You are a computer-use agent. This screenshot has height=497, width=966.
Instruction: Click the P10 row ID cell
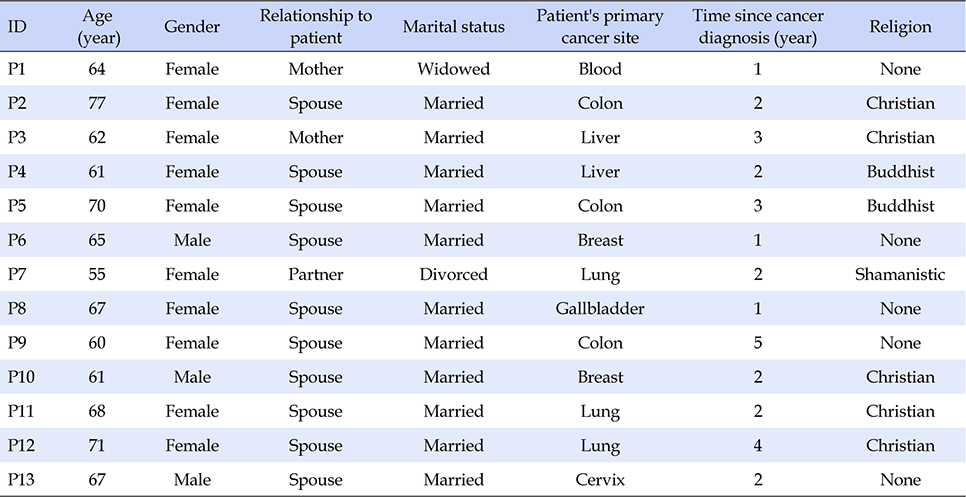tap(19, 377)
